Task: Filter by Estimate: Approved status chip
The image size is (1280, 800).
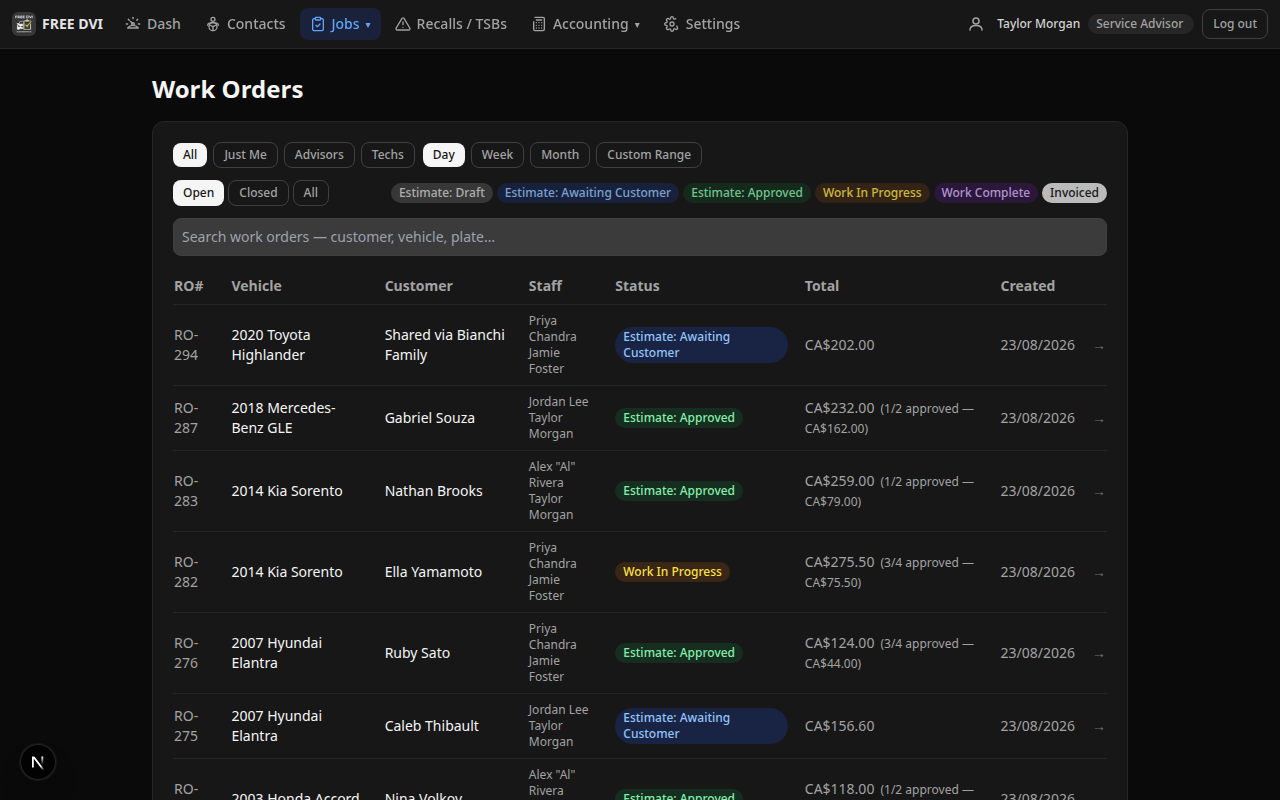Action: point(747,193)
